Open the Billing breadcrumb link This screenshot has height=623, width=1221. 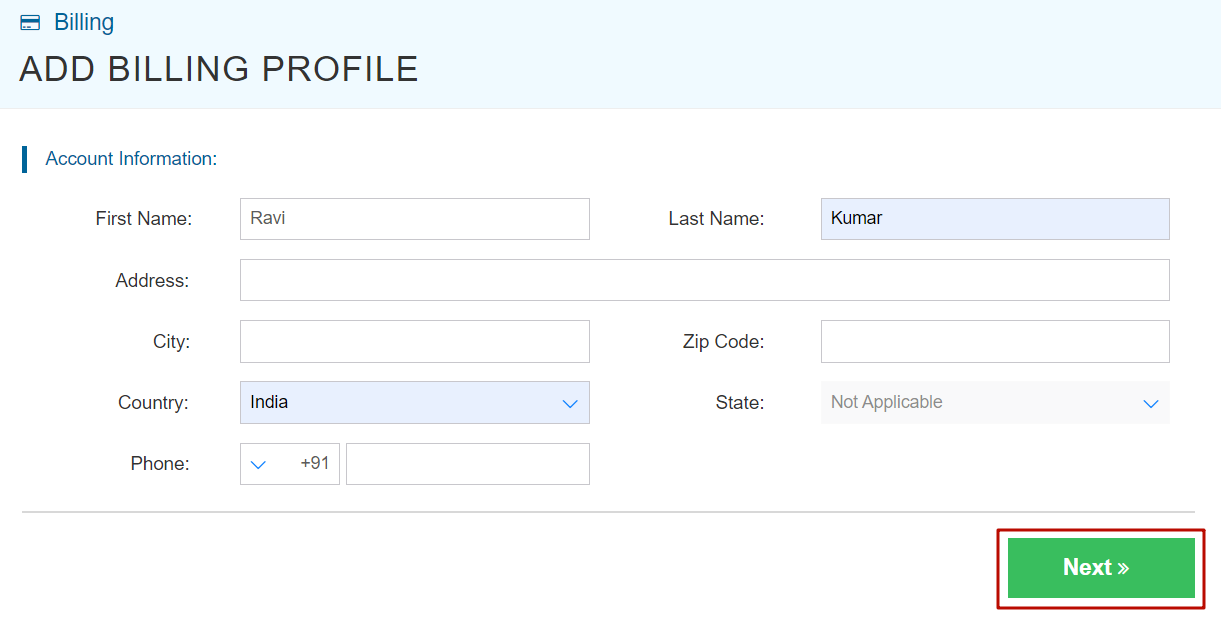click(85, 21)
